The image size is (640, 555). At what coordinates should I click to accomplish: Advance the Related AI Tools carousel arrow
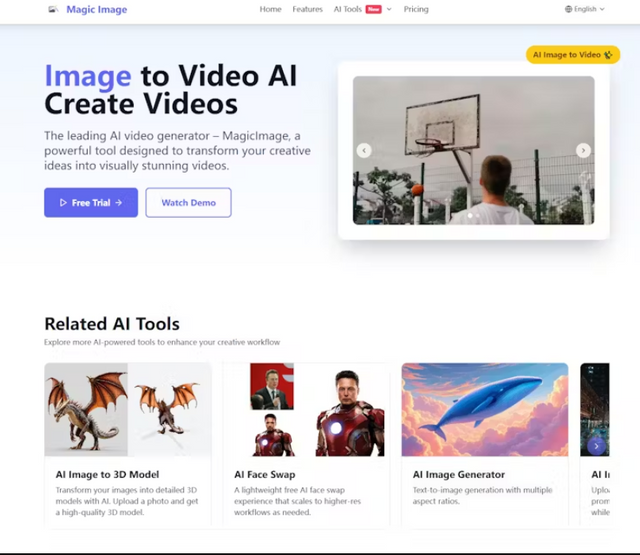[x=596, y=446]
